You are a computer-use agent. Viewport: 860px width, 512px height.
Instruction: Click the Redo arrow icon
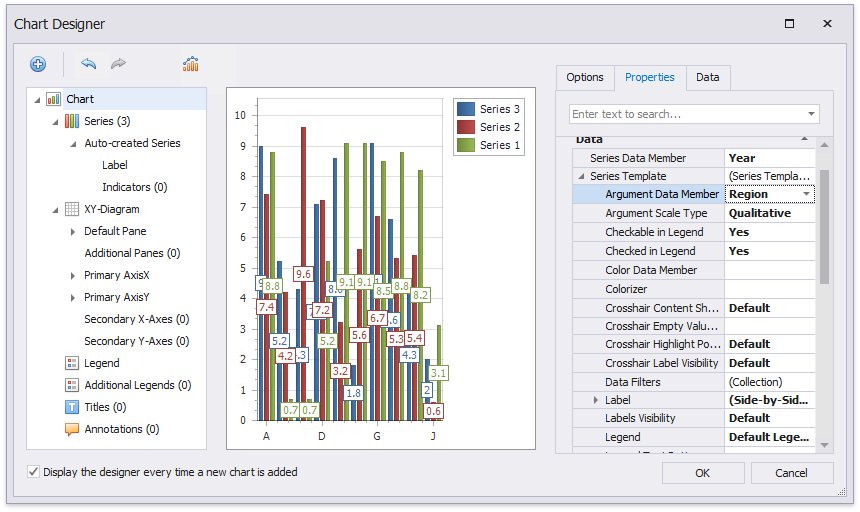[119, 64]
